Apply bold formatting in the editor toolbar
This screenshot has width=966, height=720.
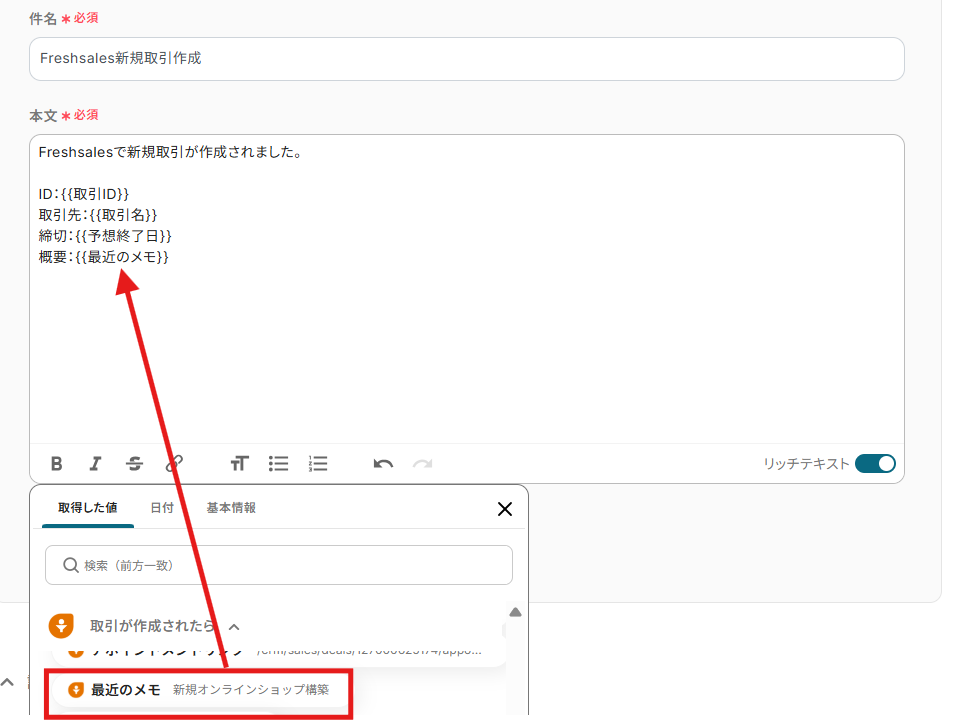coord(56,463)
